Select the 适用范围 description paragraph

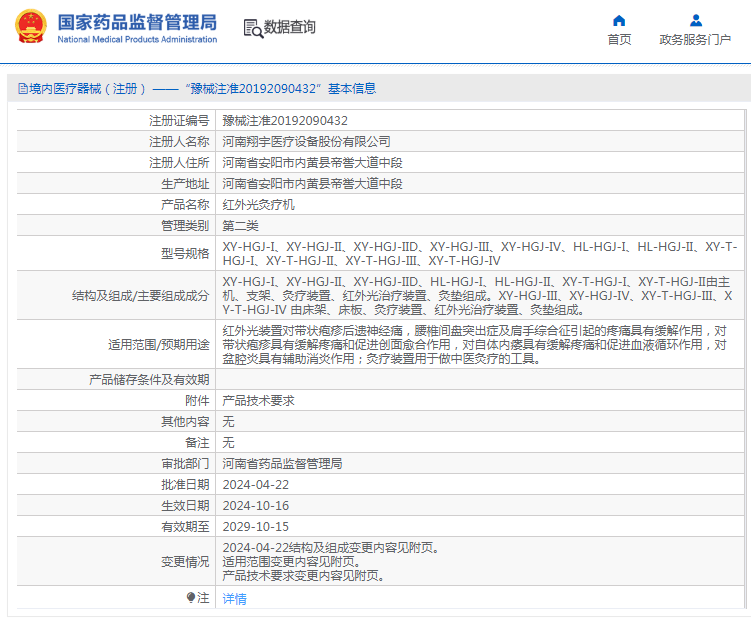pyautogui.click(x=474, y=345)
